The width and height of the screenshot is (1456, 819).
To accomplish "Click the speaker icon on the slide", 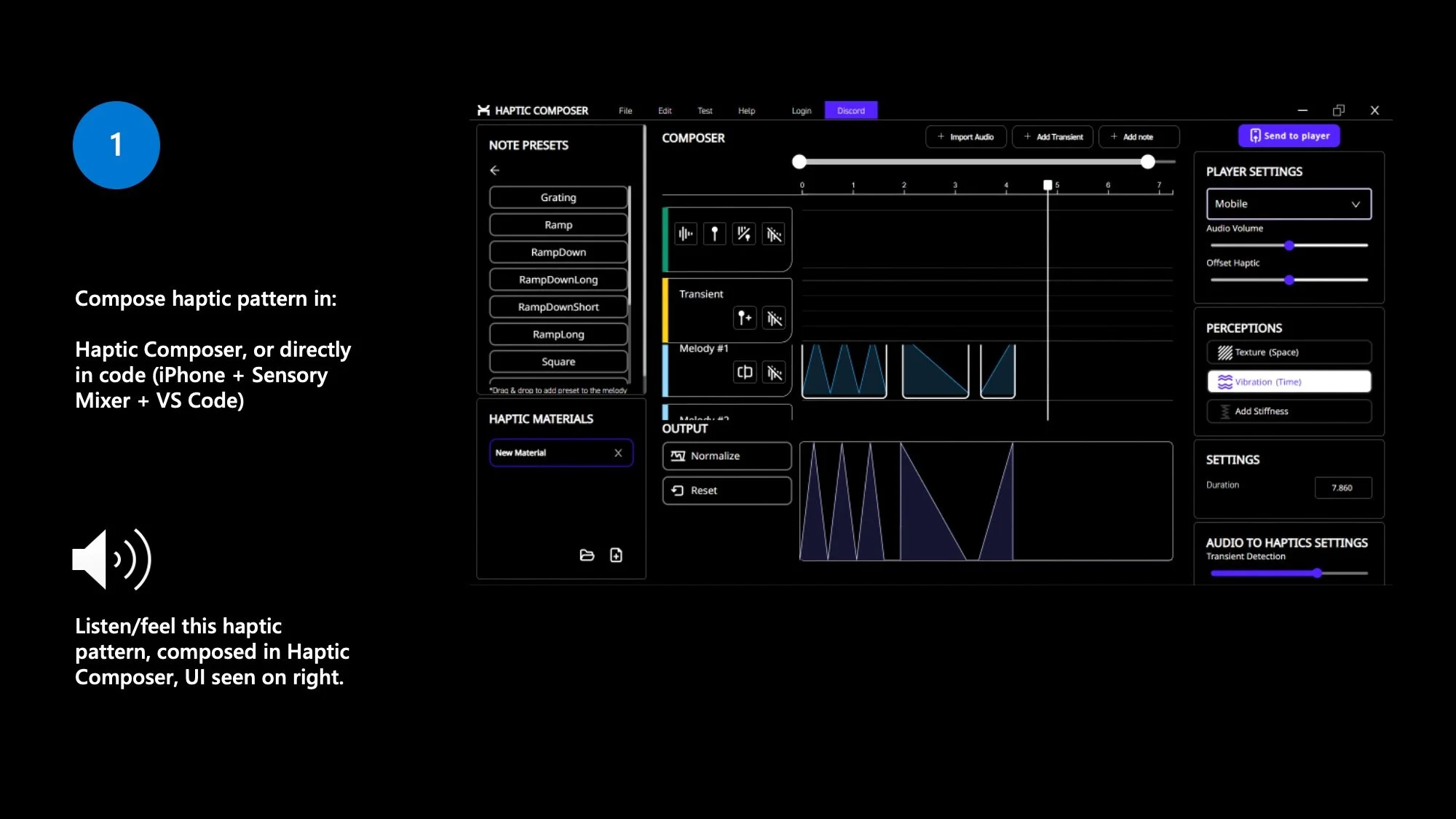I will coord(112,559).
